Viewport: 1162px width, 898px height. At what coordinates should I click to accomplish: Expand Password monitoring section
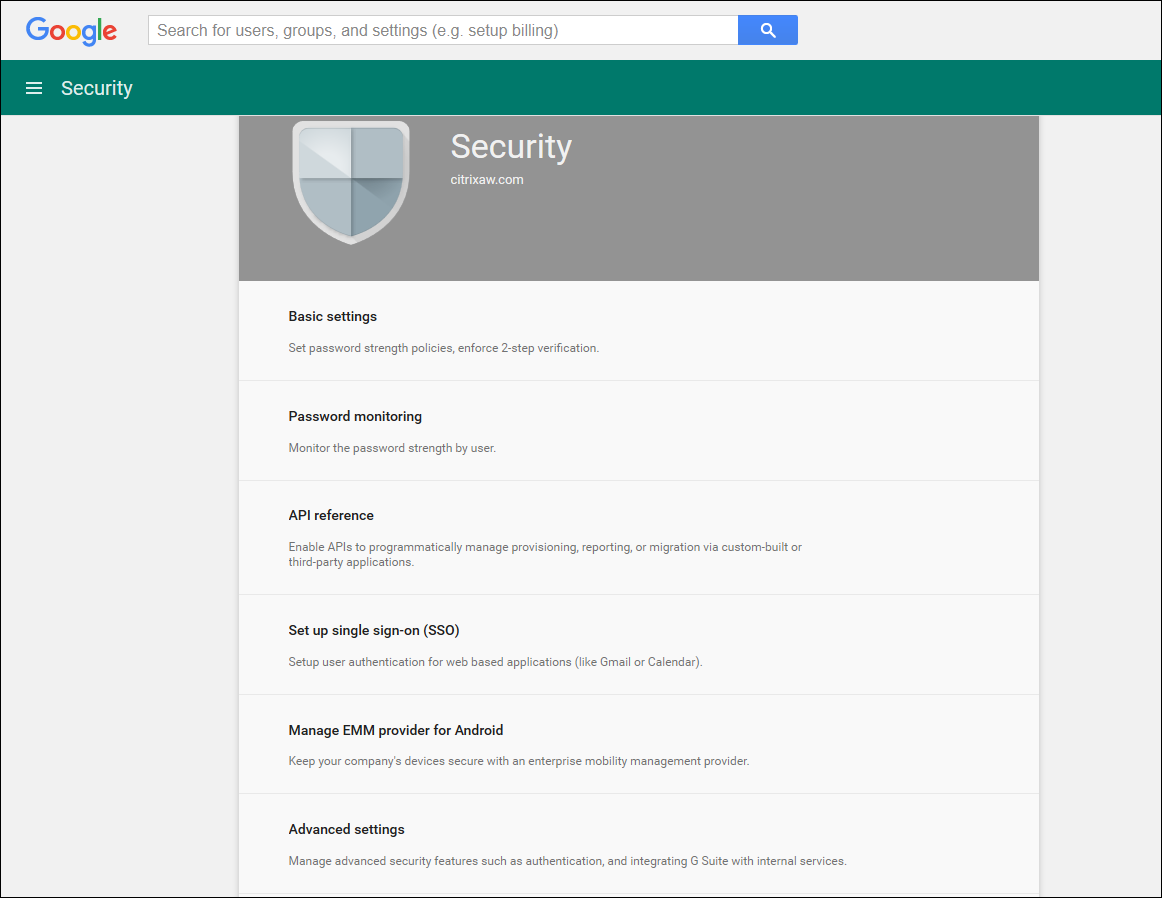(355, 417)
